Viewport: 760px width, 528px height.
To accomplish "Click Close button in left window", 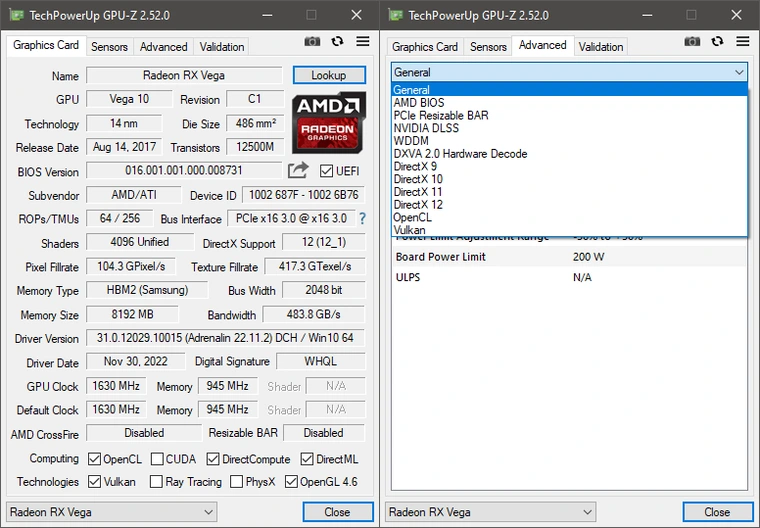I will [x=338, y=512].
